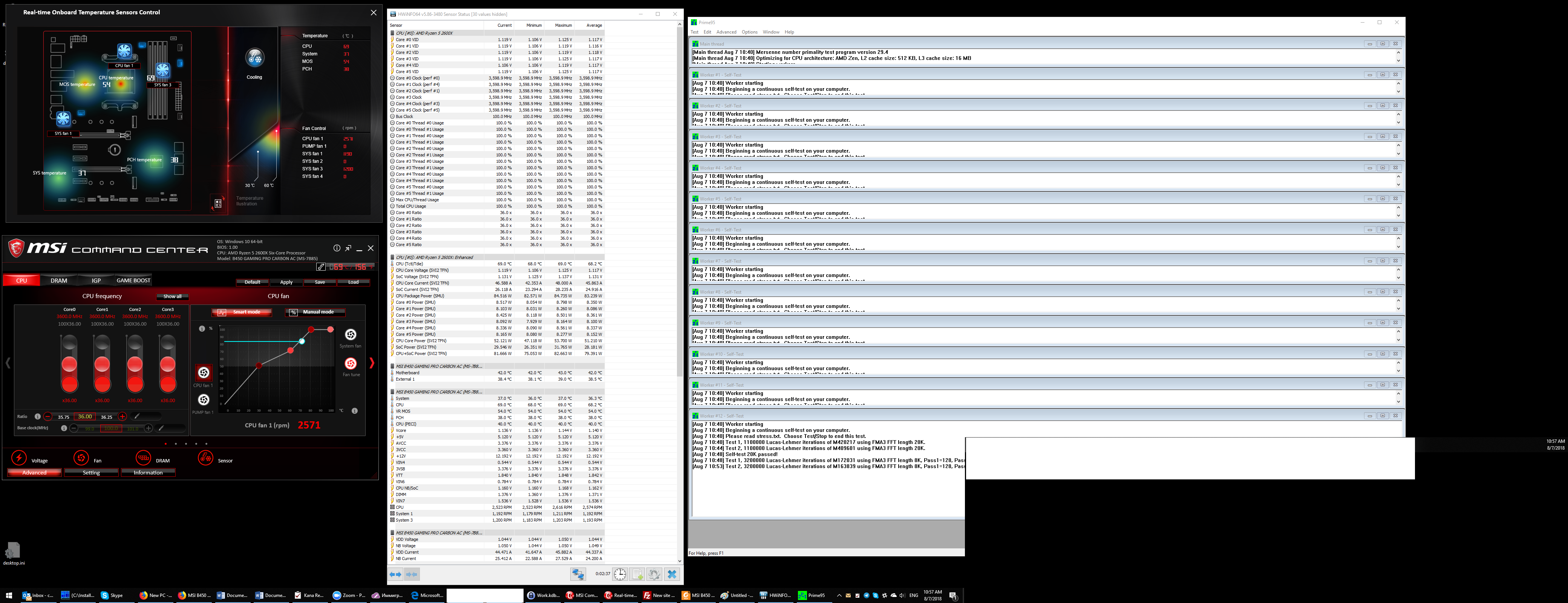This screenshot has height=603, width=1568.
Task: Open the Sensor panel icon
Action: point(206,458)
